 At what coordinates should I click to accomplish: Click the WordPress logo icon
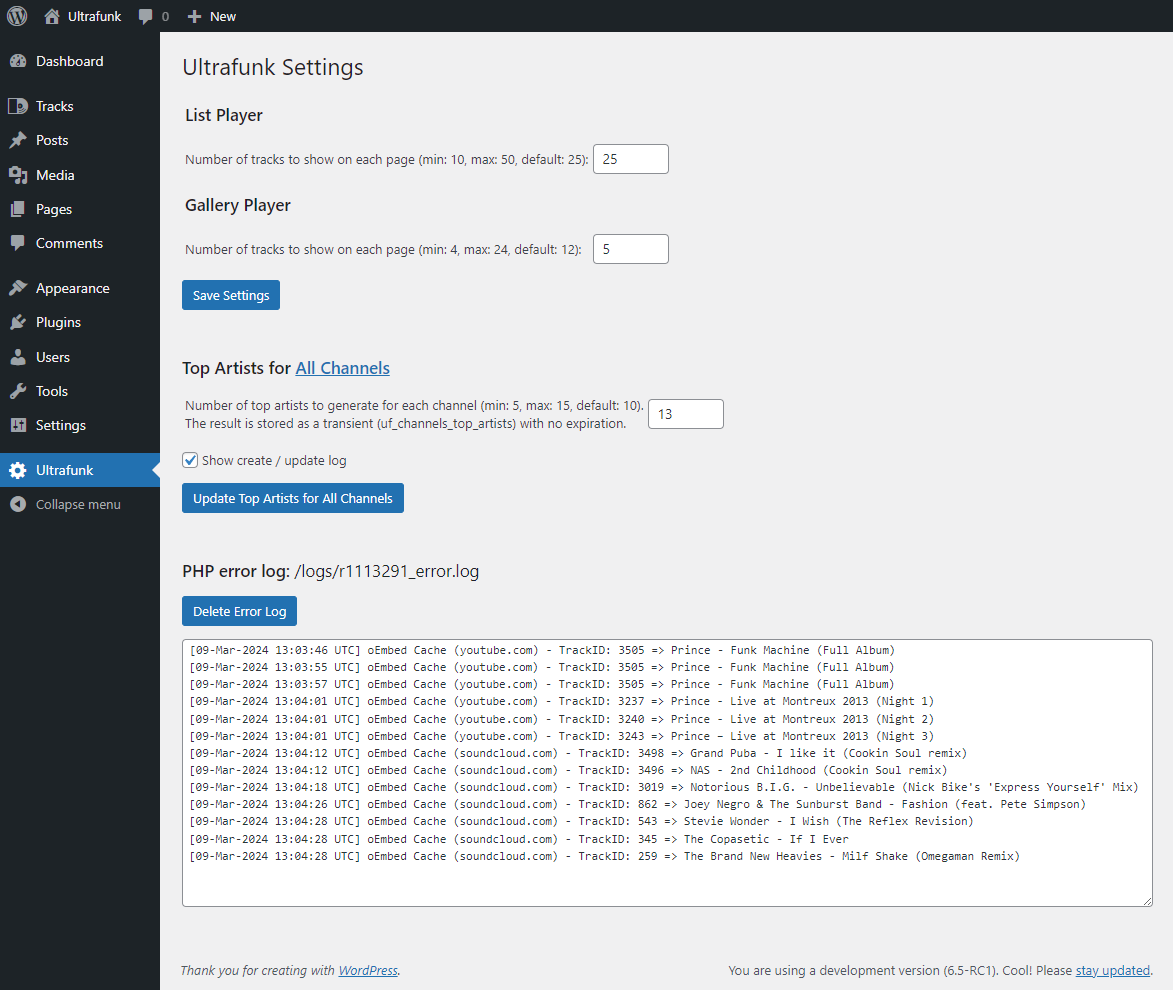[x=17, y=16]
